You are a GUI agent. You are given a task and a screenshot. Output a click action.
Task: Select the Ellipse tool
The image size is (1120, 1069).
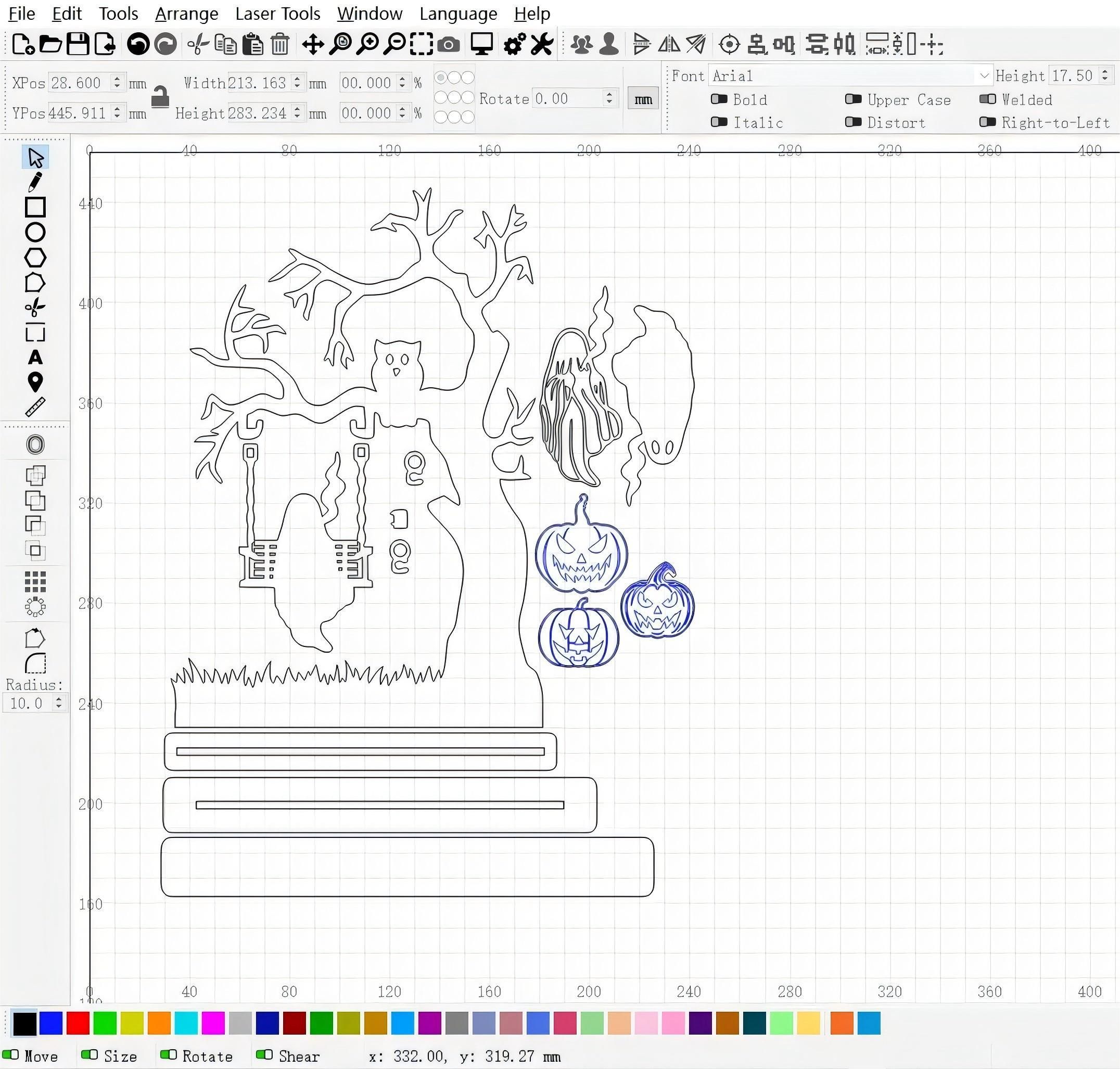point(35,233)
